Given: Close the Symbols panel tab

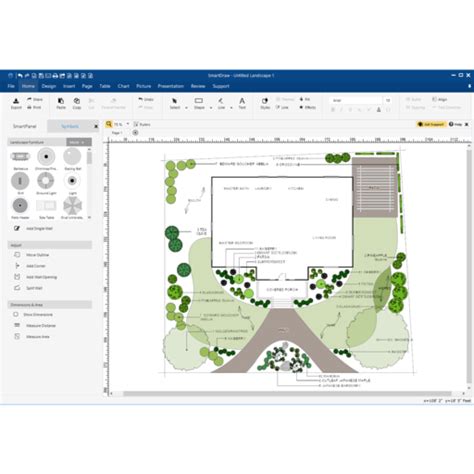Looking at the screenshot, I should pyautogui.click(x=96, y=126).
